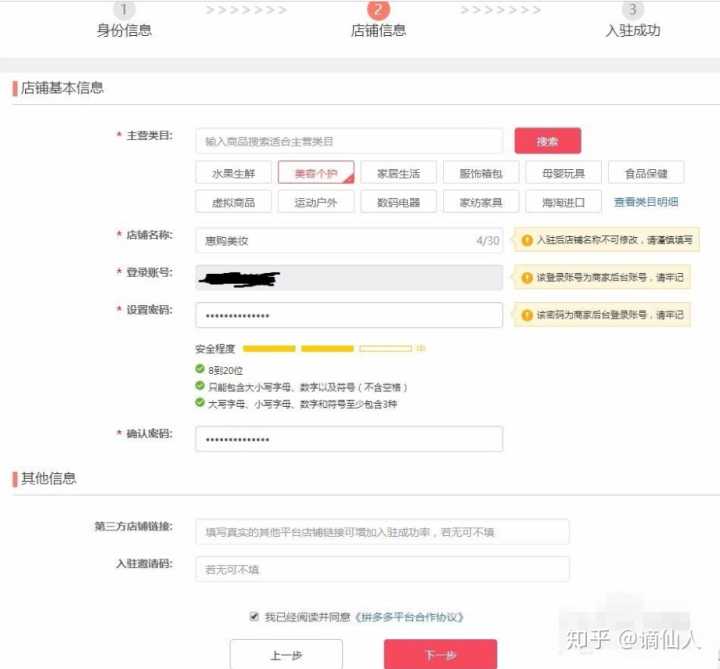The height and width of the screenshot is (669, 720).
Task: Click the red 搜索 button
Action: click(548, 141)
